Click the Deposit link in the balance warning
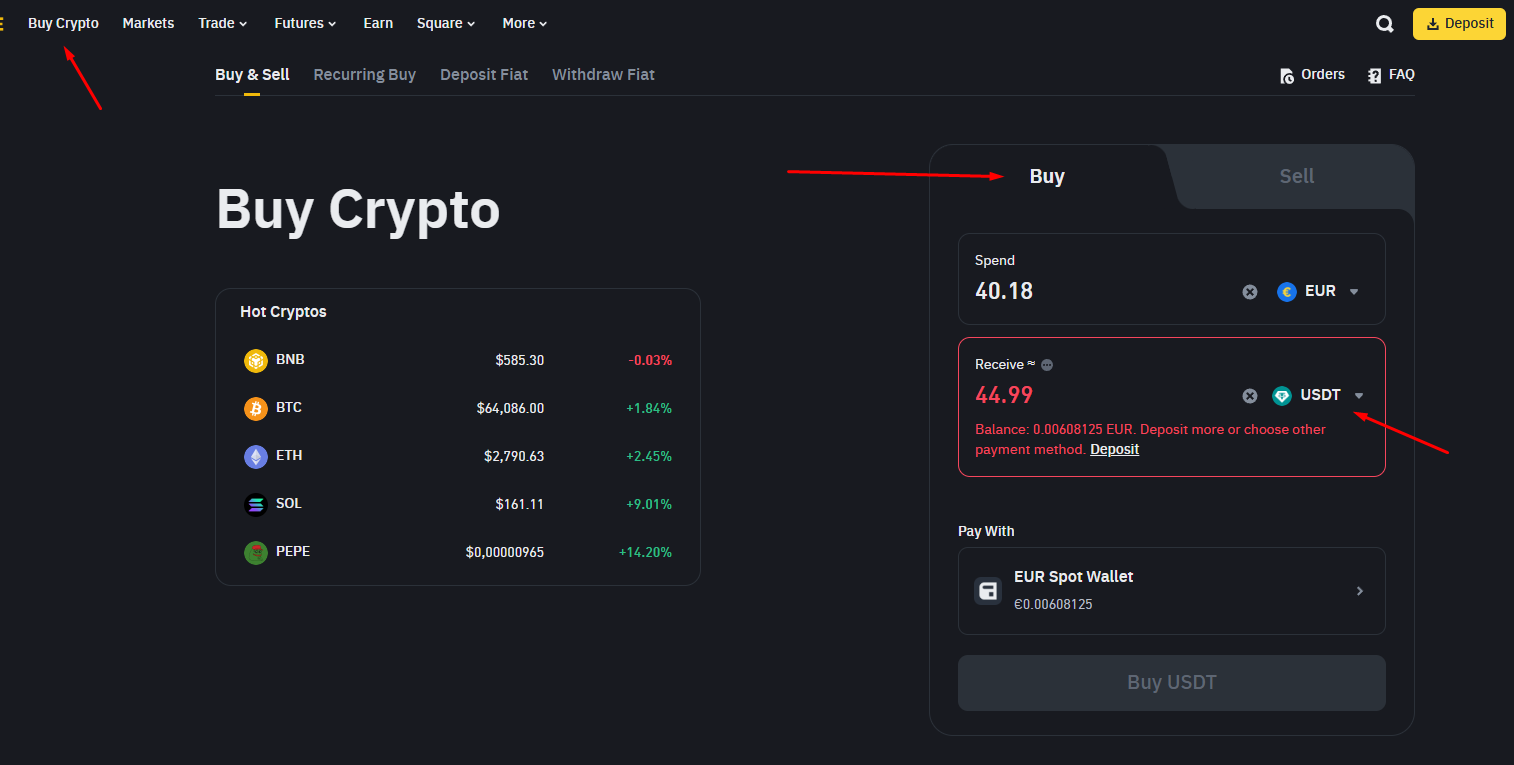1514x765 pixels. pos(1114,450)
